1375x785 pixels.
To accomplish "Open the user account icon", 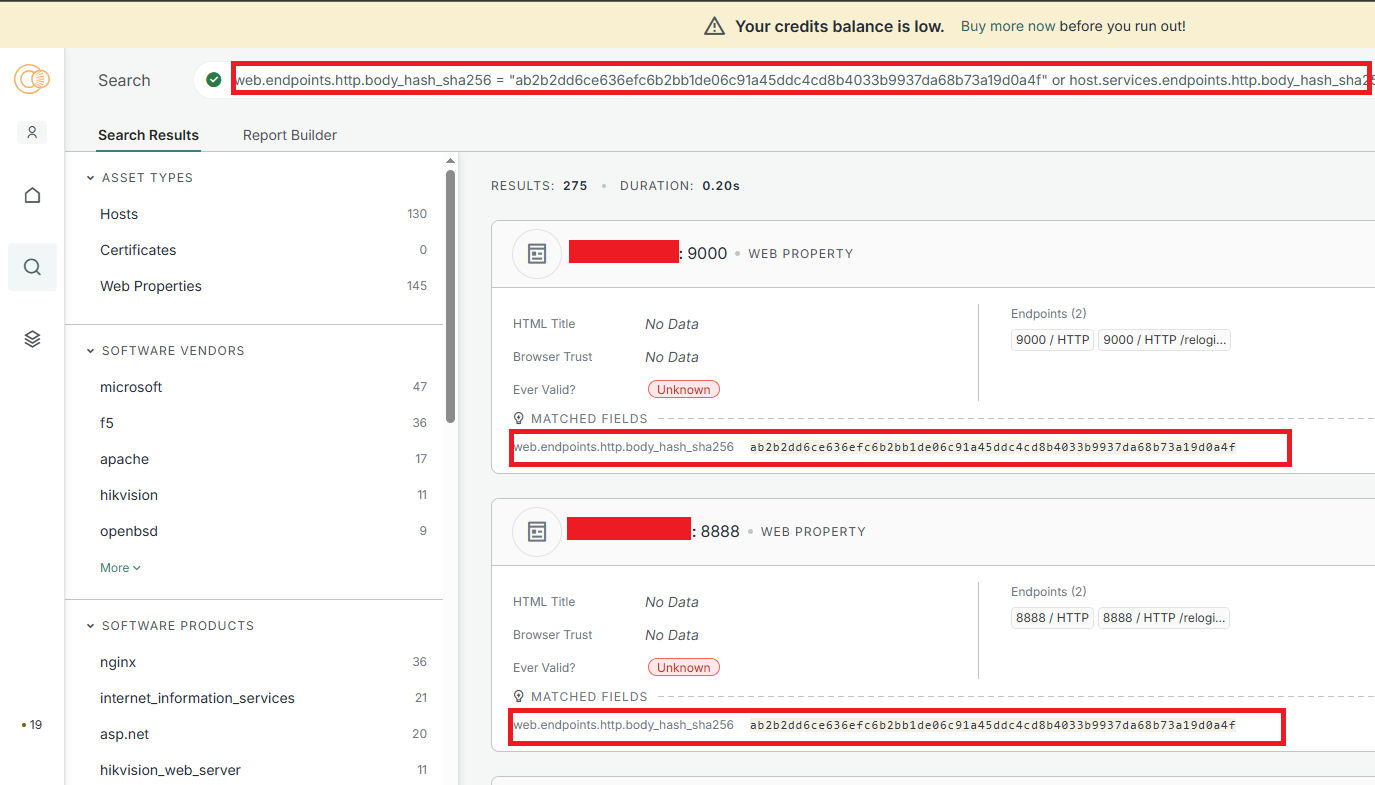I will tap(32, 132).
